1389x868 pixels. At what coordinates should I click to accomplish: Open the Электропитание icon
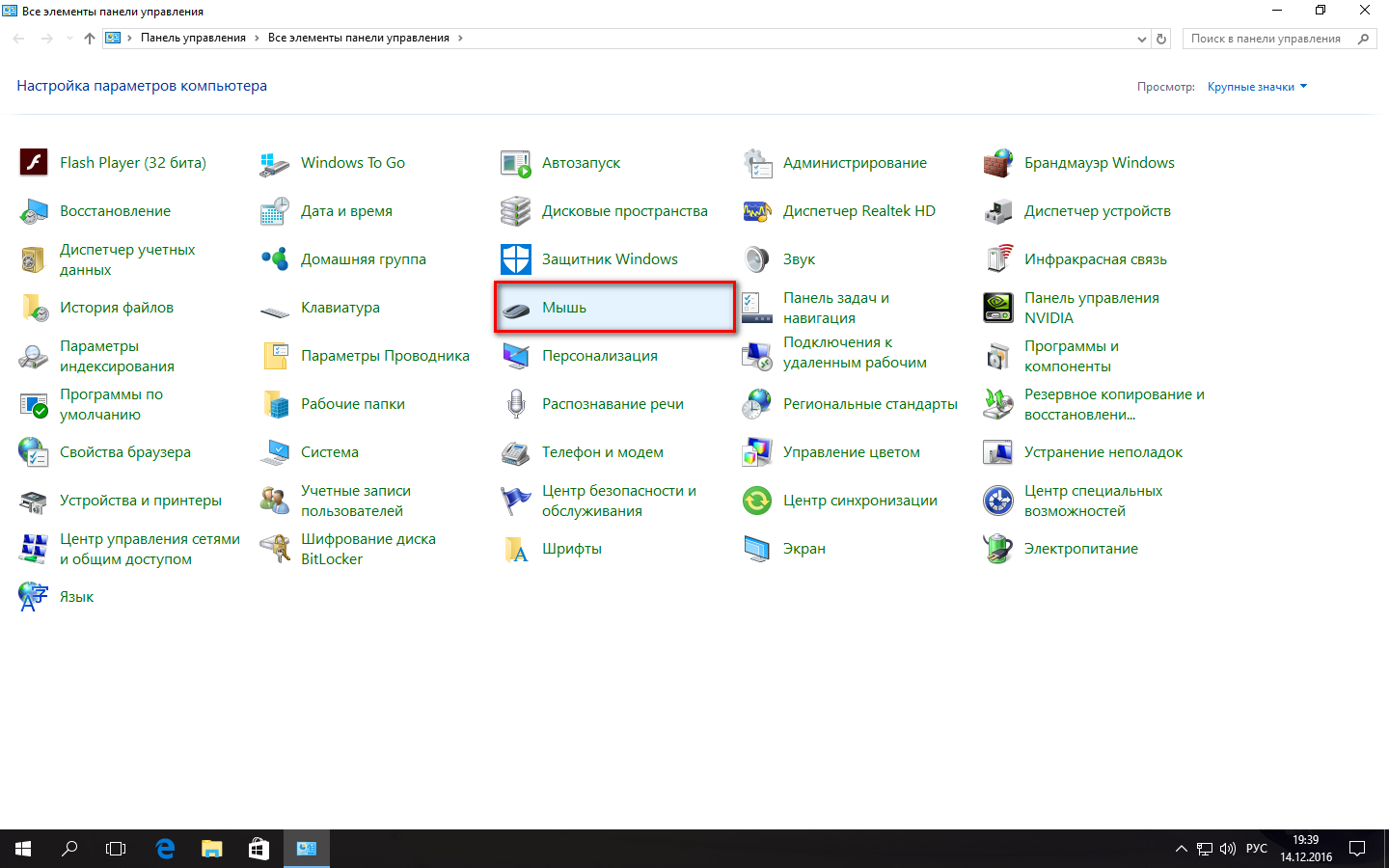(998, 549)
